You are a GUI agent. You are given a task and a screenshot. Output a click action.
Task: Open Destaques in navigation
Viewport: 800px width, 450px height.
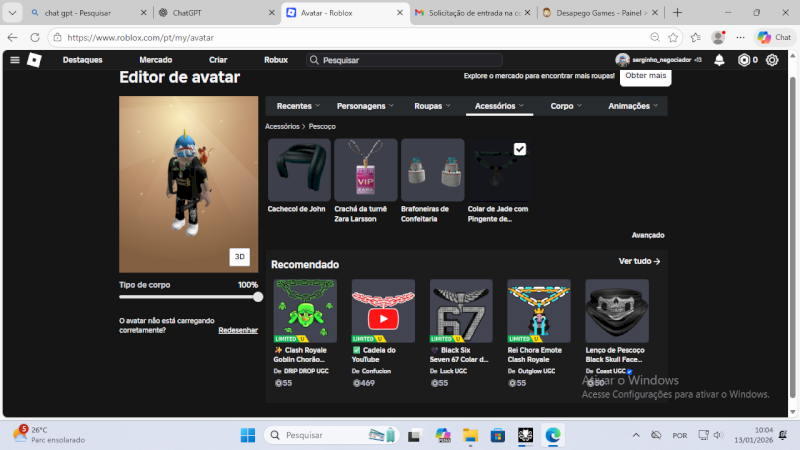(83, 60)
